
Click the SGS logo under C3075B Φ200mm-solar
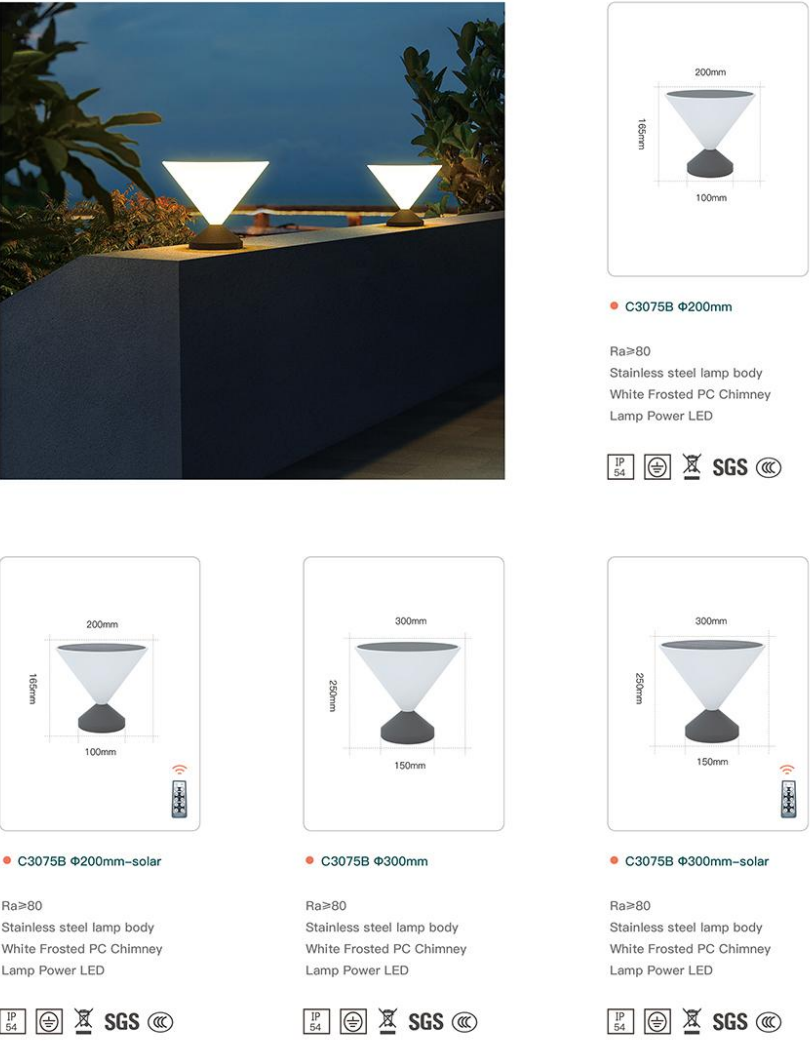121,1022
